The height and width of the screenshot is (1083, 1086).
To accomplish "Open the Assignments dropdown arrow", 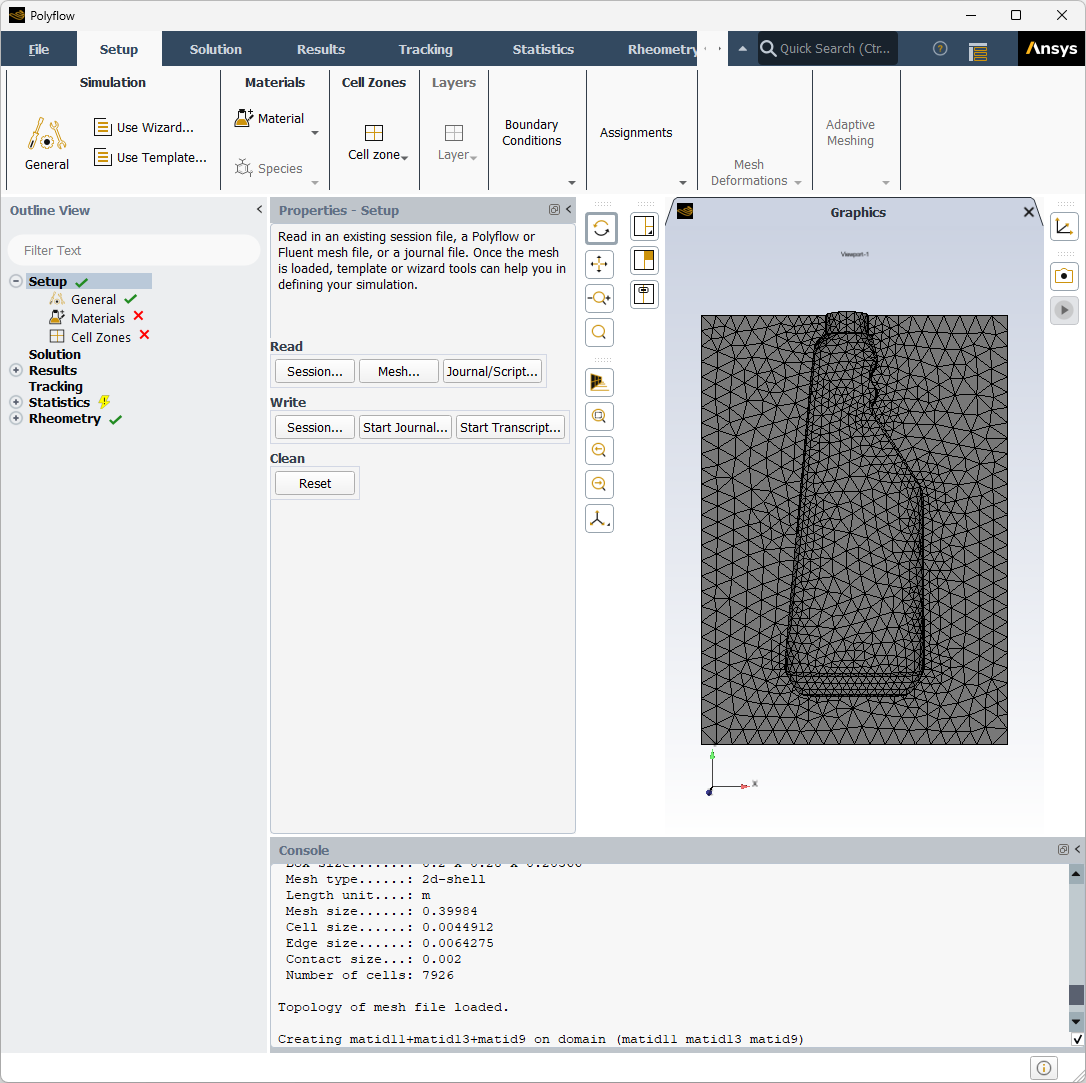I will pyautogui.click(x=683, y=183).
